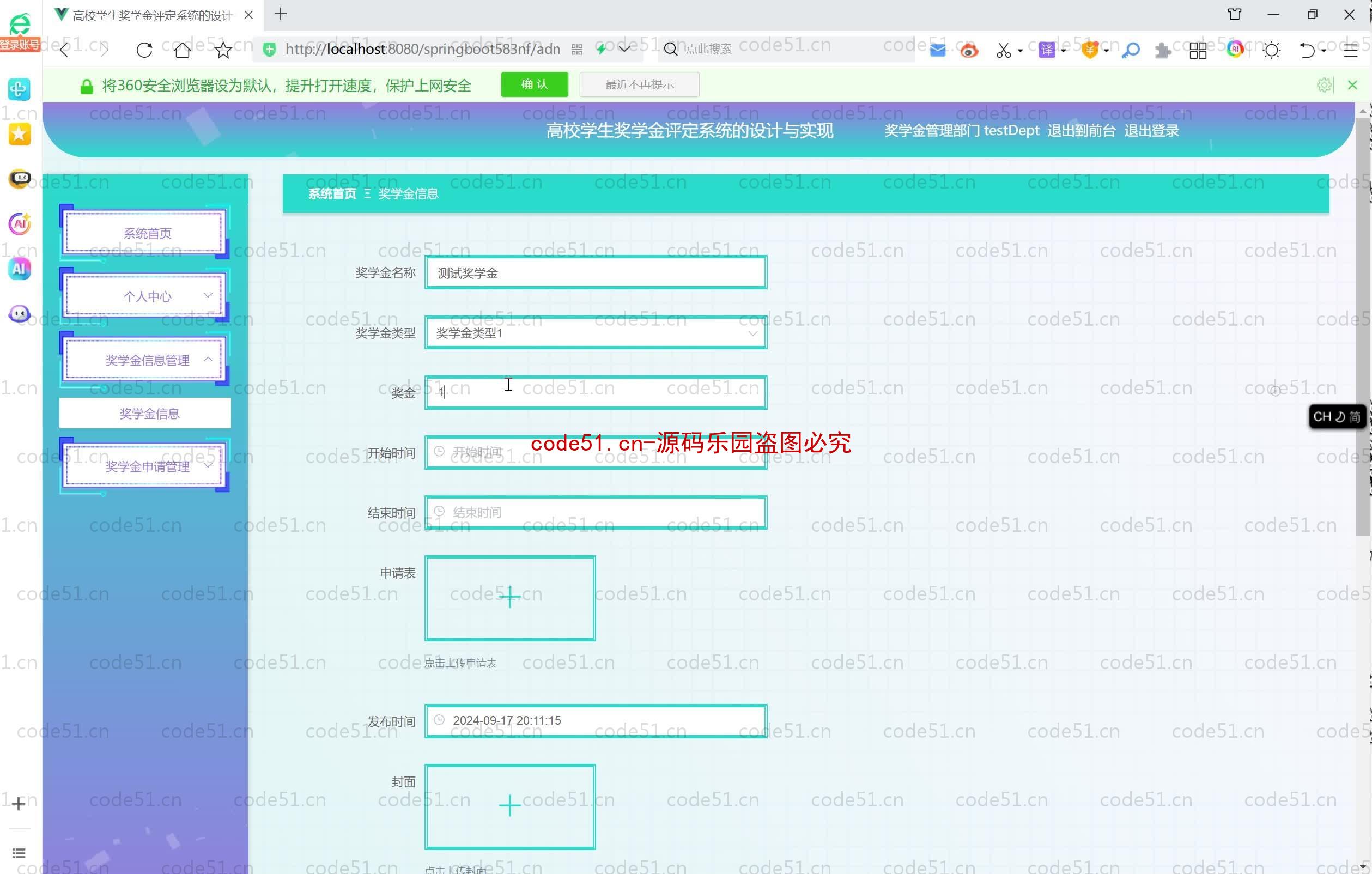Focus the 奖学金名称 input field
This screenshot has width=1372, height=874.
click(x=596, y=273)
